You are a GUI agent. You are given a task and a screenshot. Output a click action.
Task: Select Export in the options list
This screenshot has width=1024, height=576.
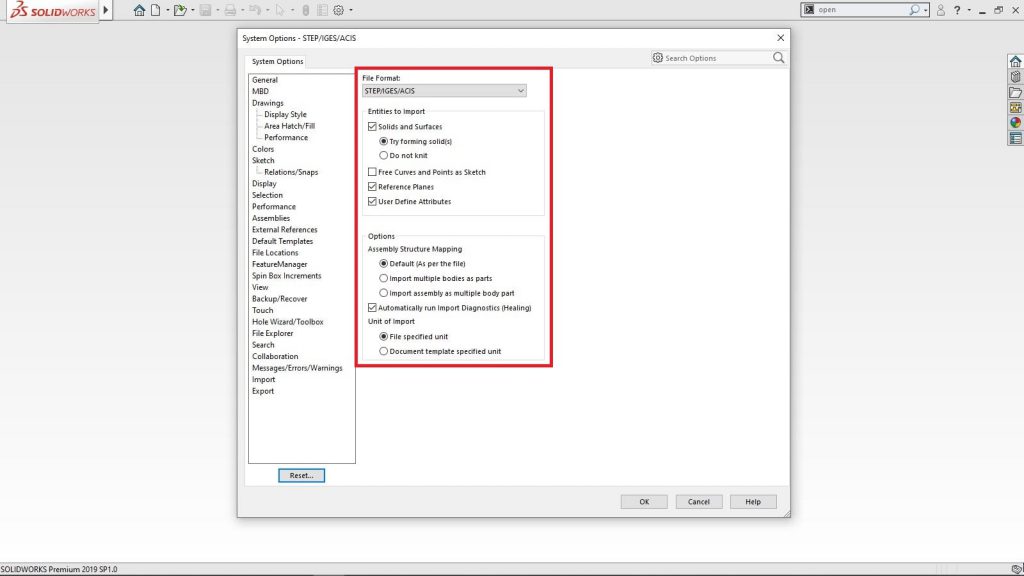263,391
